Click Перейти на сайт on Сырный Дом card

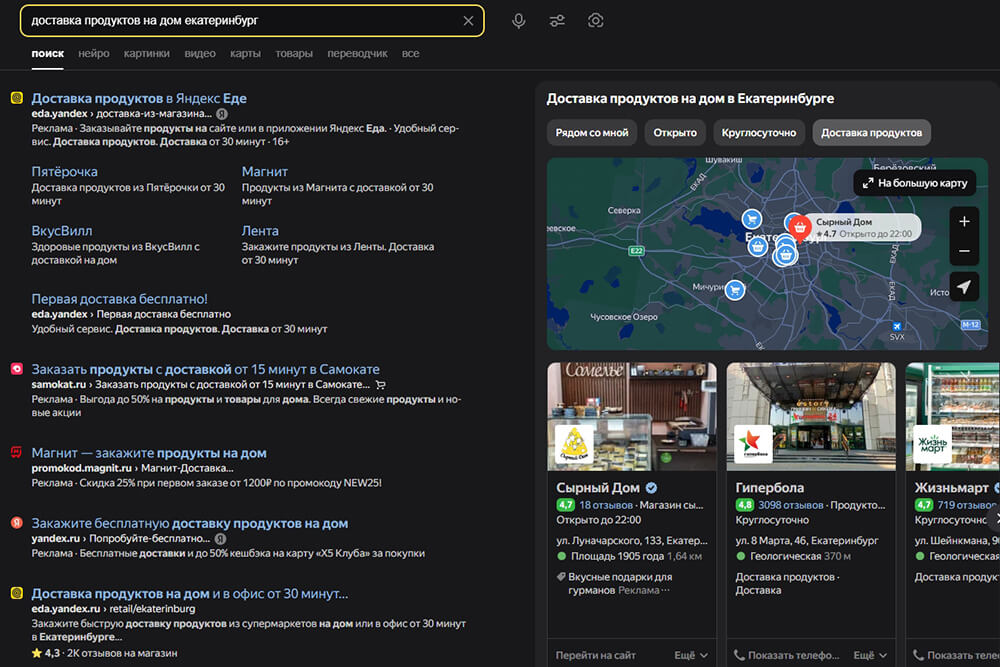(x=596, y=655)
